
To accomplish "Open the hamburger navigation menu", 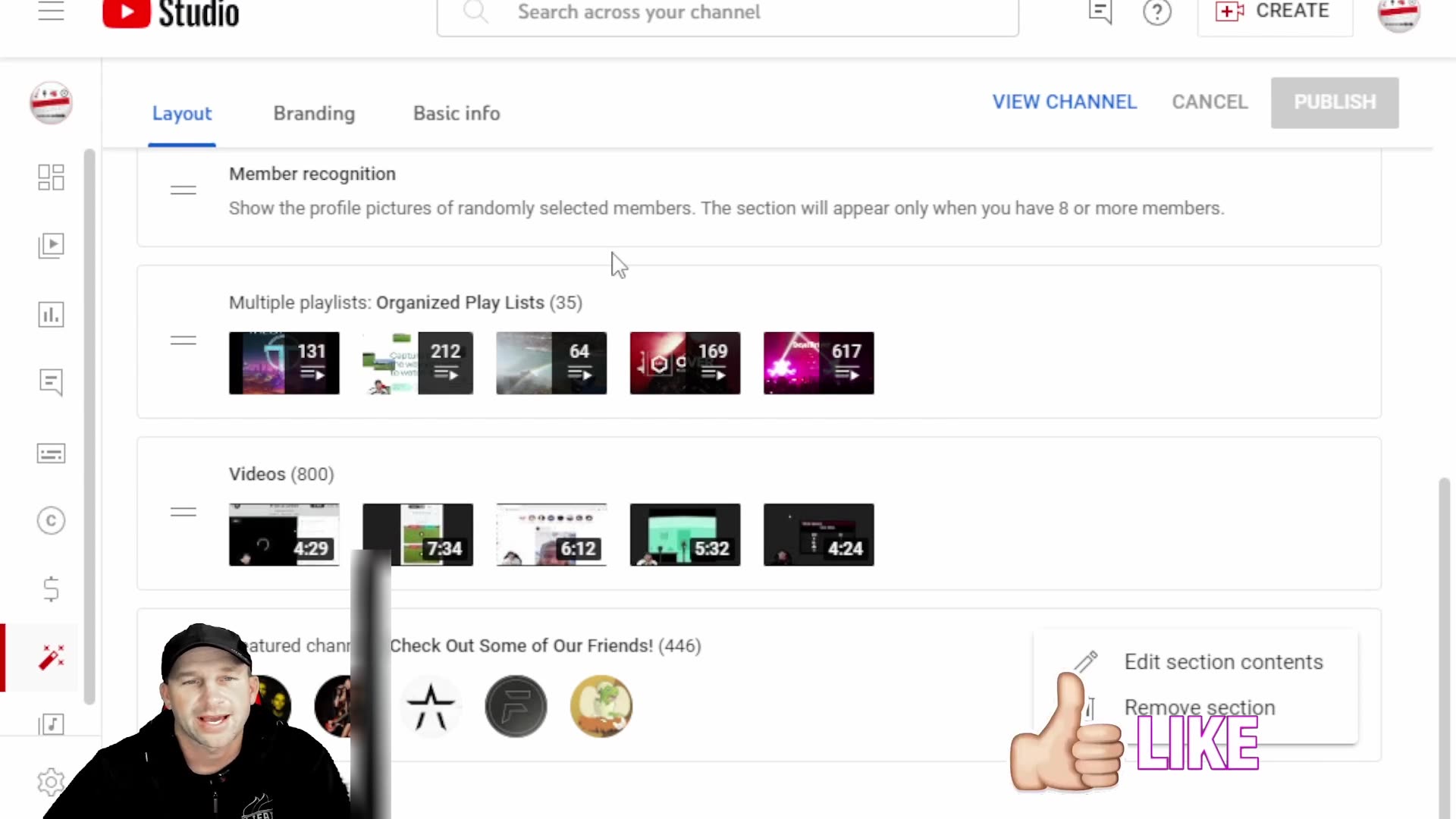I will pyautogui.click(x=51, y=11).
